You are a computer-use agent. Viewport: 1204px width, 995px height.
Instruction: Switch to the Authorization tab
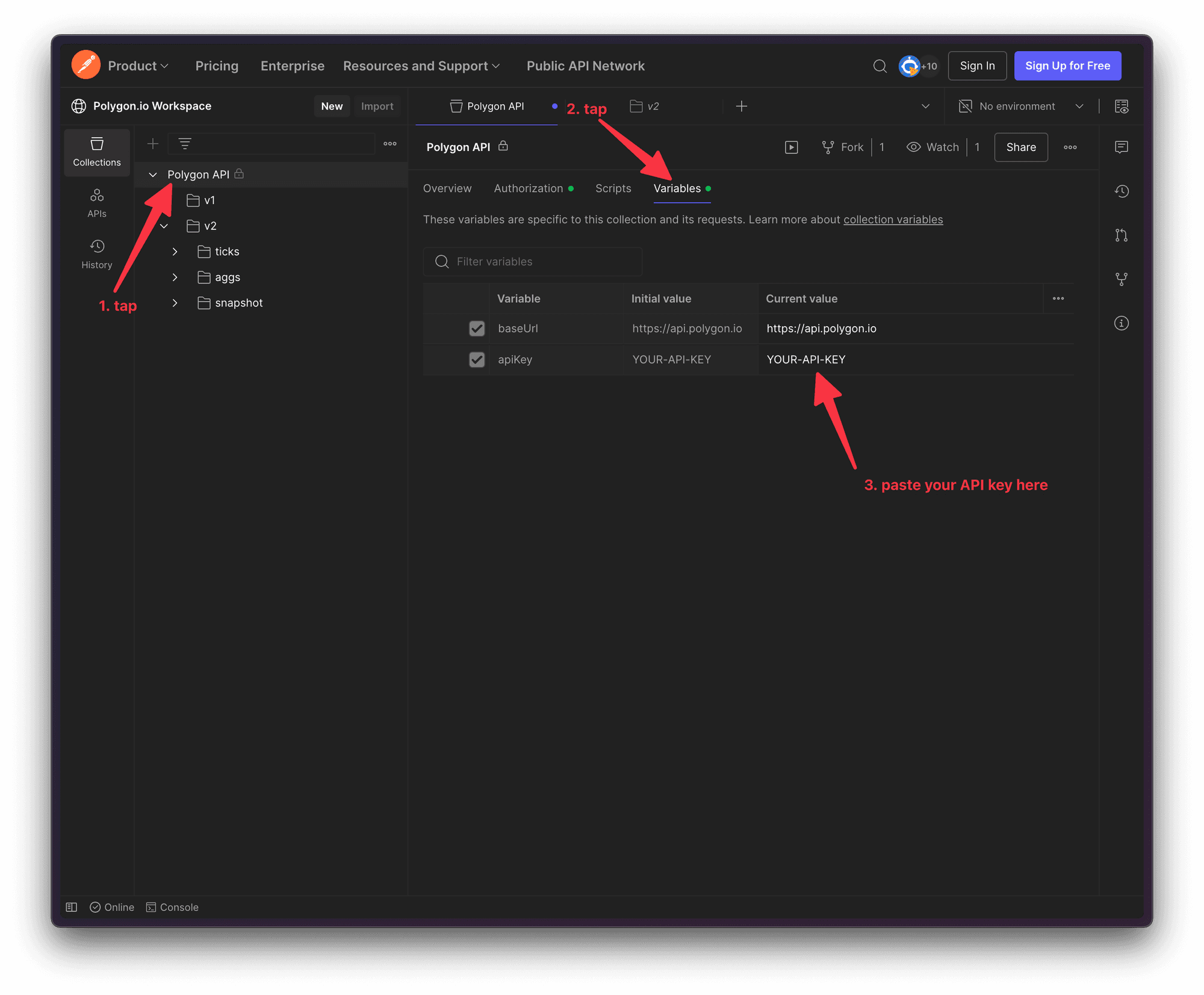(x=529, y=188)
